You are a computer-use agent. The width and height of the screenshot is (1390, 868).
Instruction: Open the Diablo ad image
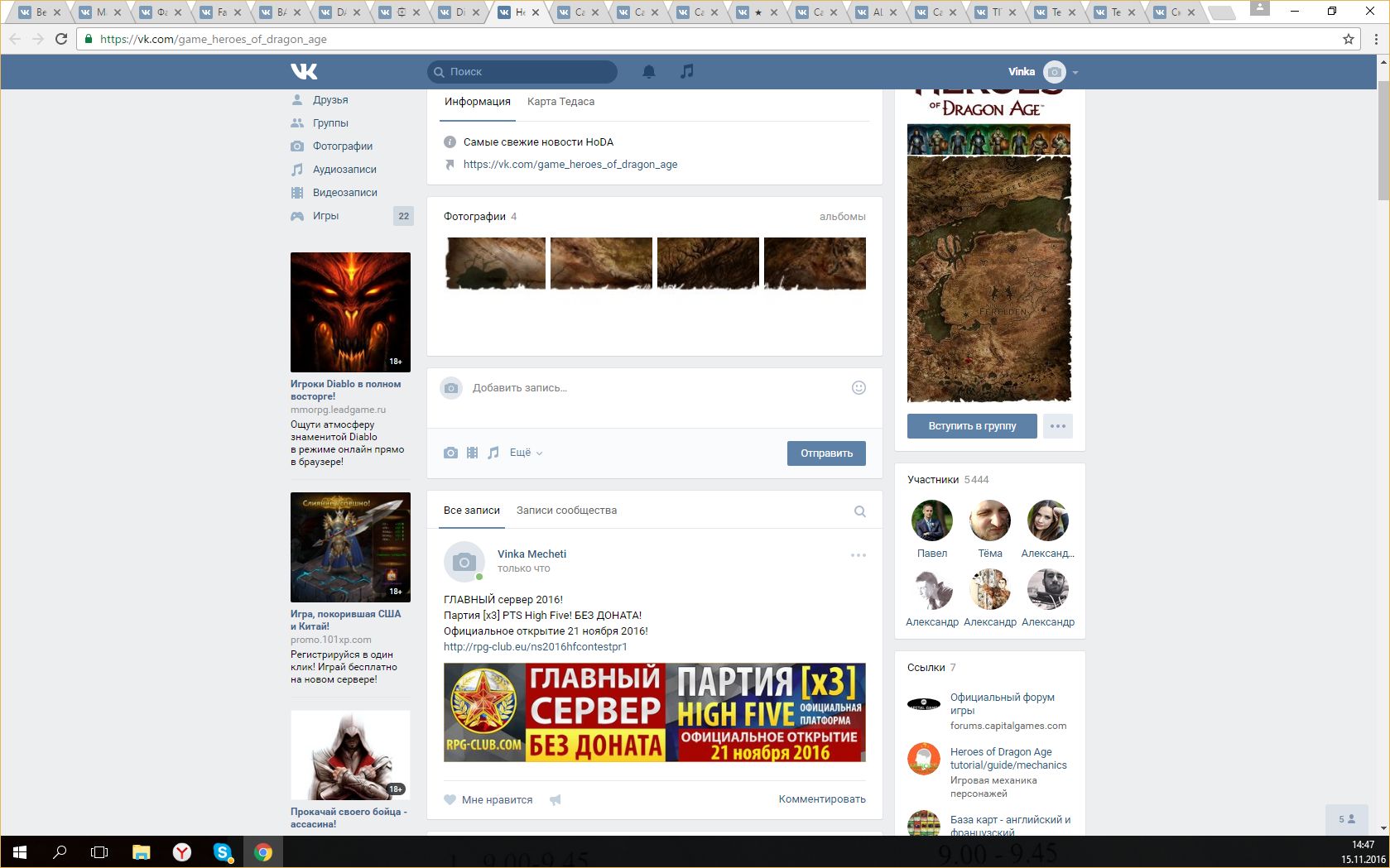[350, 312]
